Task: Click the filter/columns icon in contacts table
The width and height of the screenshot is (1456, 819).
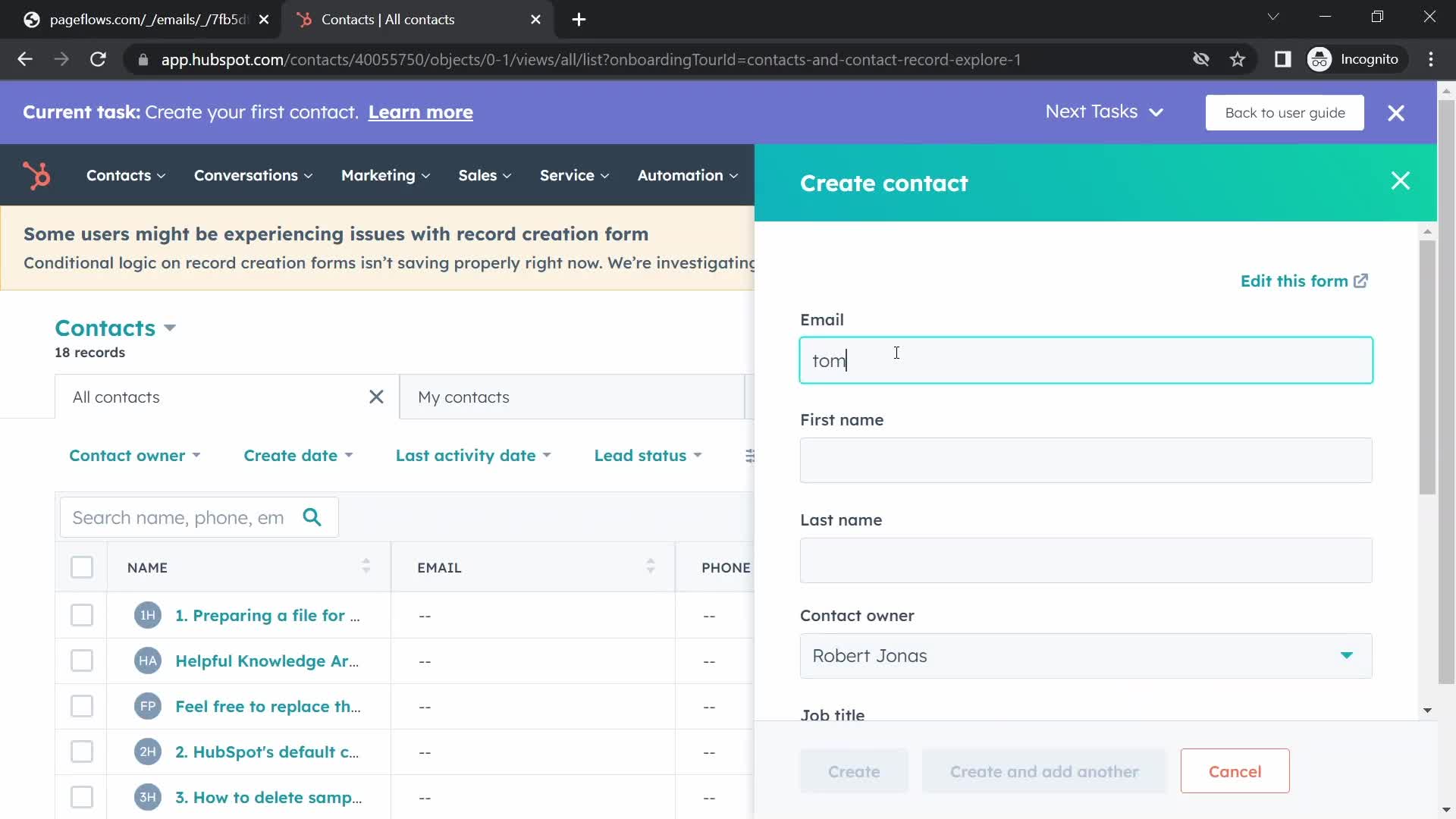Action: pos(751,455)
